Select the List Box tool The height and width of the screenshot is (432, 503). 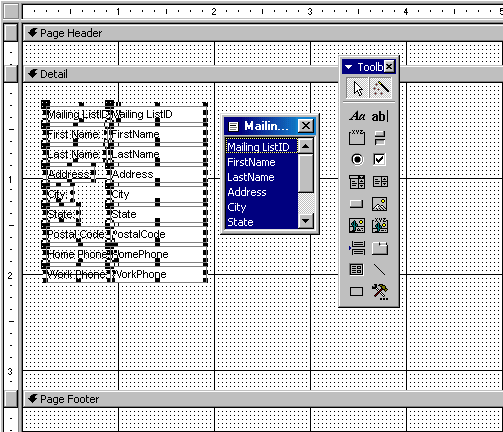tap(380, 182)
